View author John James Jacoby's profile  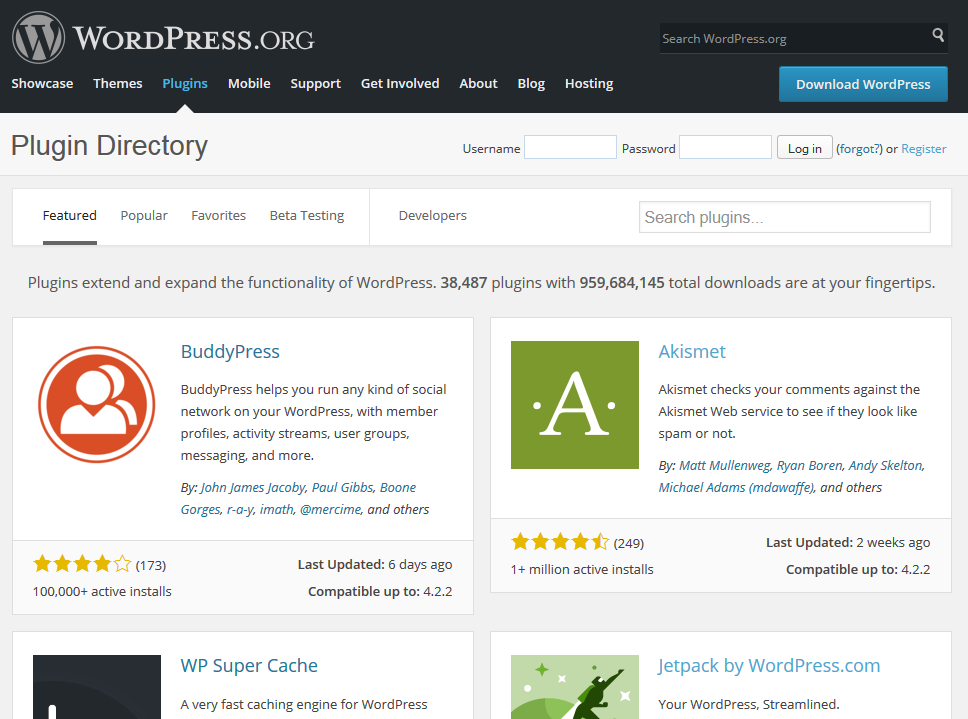pyautogui.click(x=253, y=488)
